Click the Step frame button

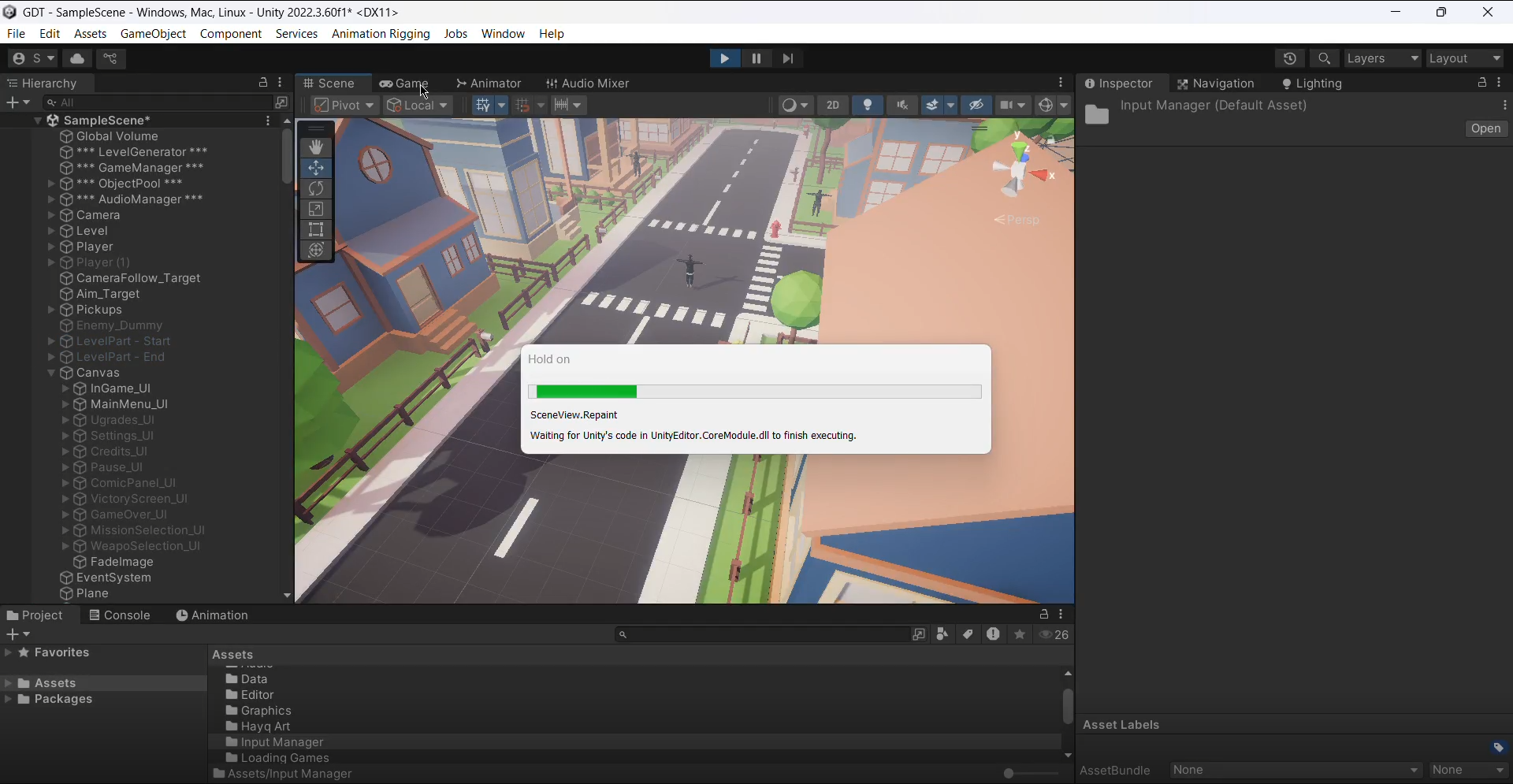788,58
